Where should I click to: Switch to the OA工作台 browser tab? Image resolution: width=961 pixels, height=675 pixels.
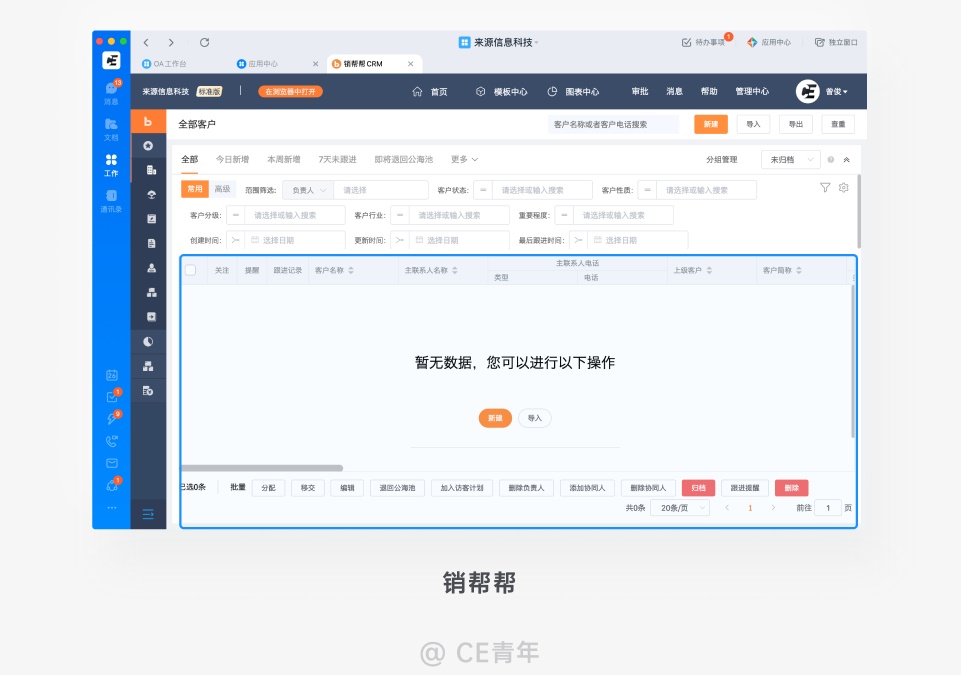[x=164, y=64]
